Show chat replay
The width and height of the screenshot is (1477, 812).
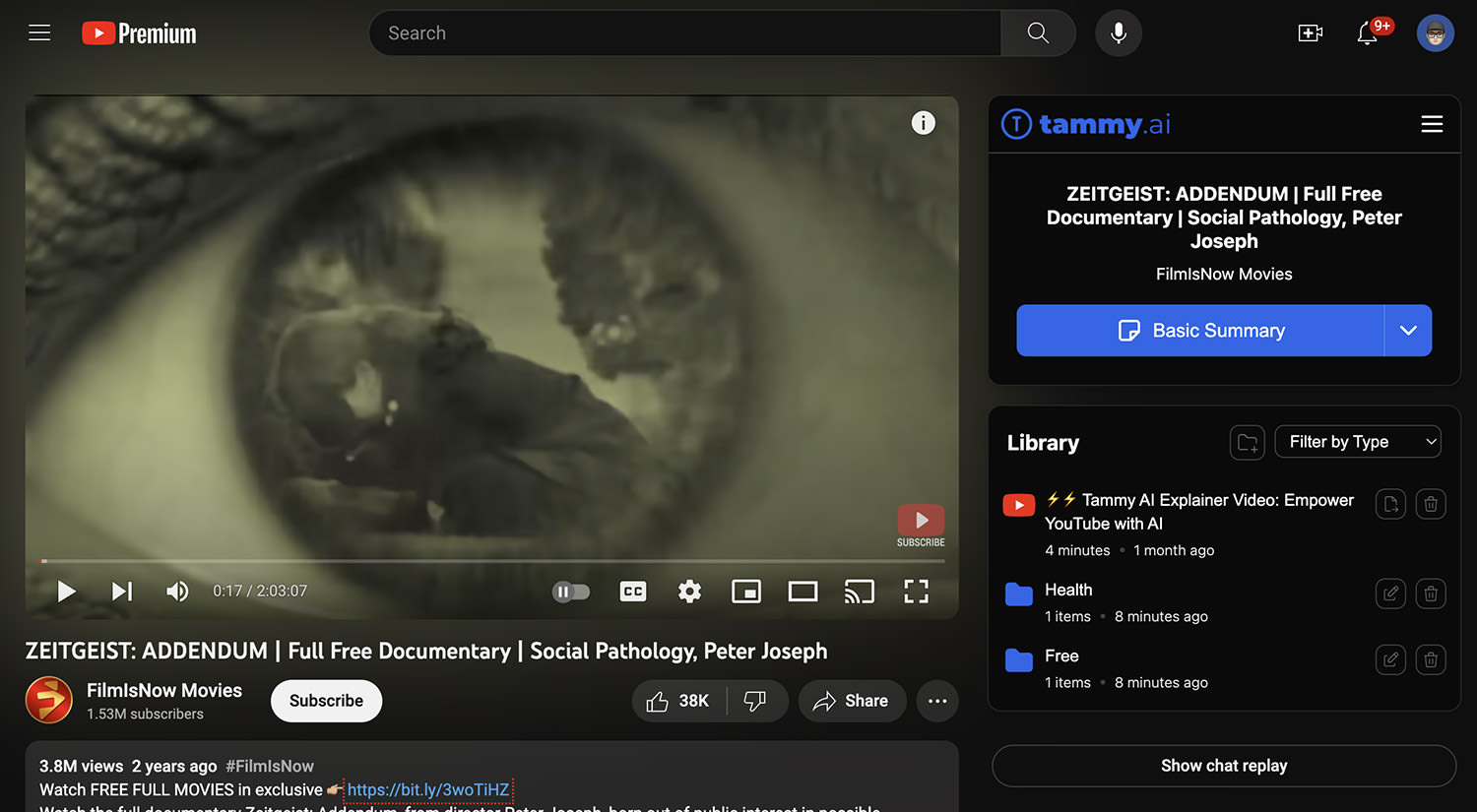click(1224, 766)
